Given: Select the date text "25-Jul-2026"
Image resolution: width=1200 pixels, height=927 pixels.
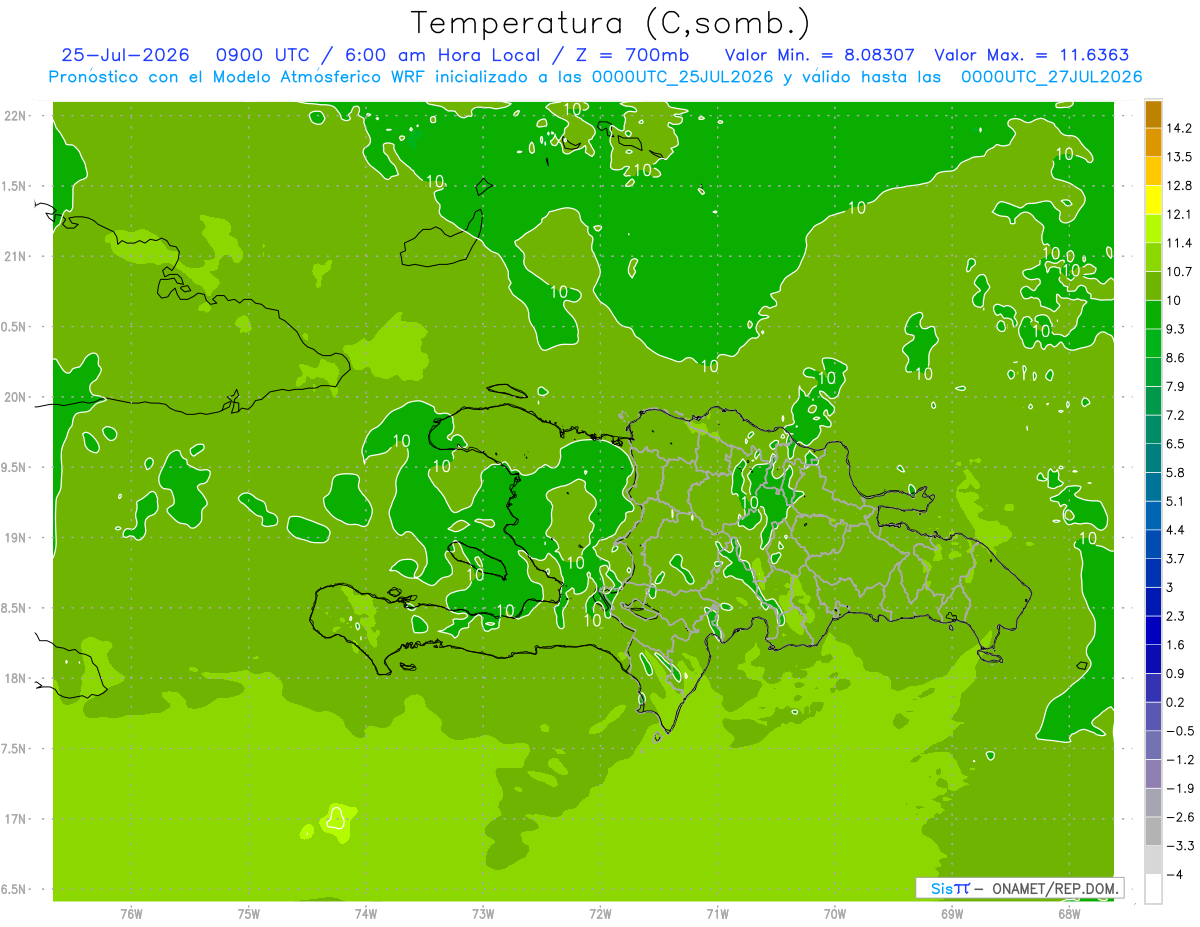Looking at the screenshot, I should [125, 55].
